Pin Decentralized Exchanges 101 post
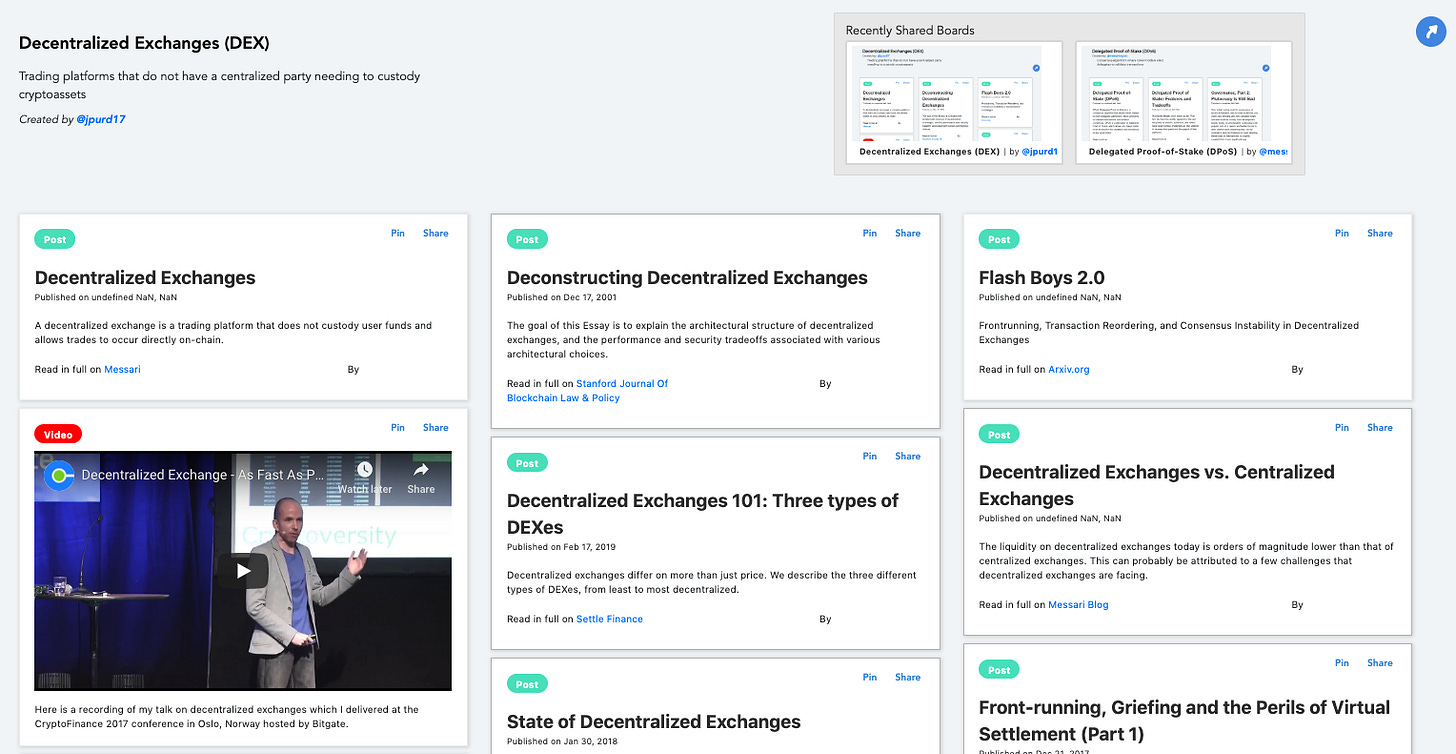 pyautogui.click(x=870, y=456)
